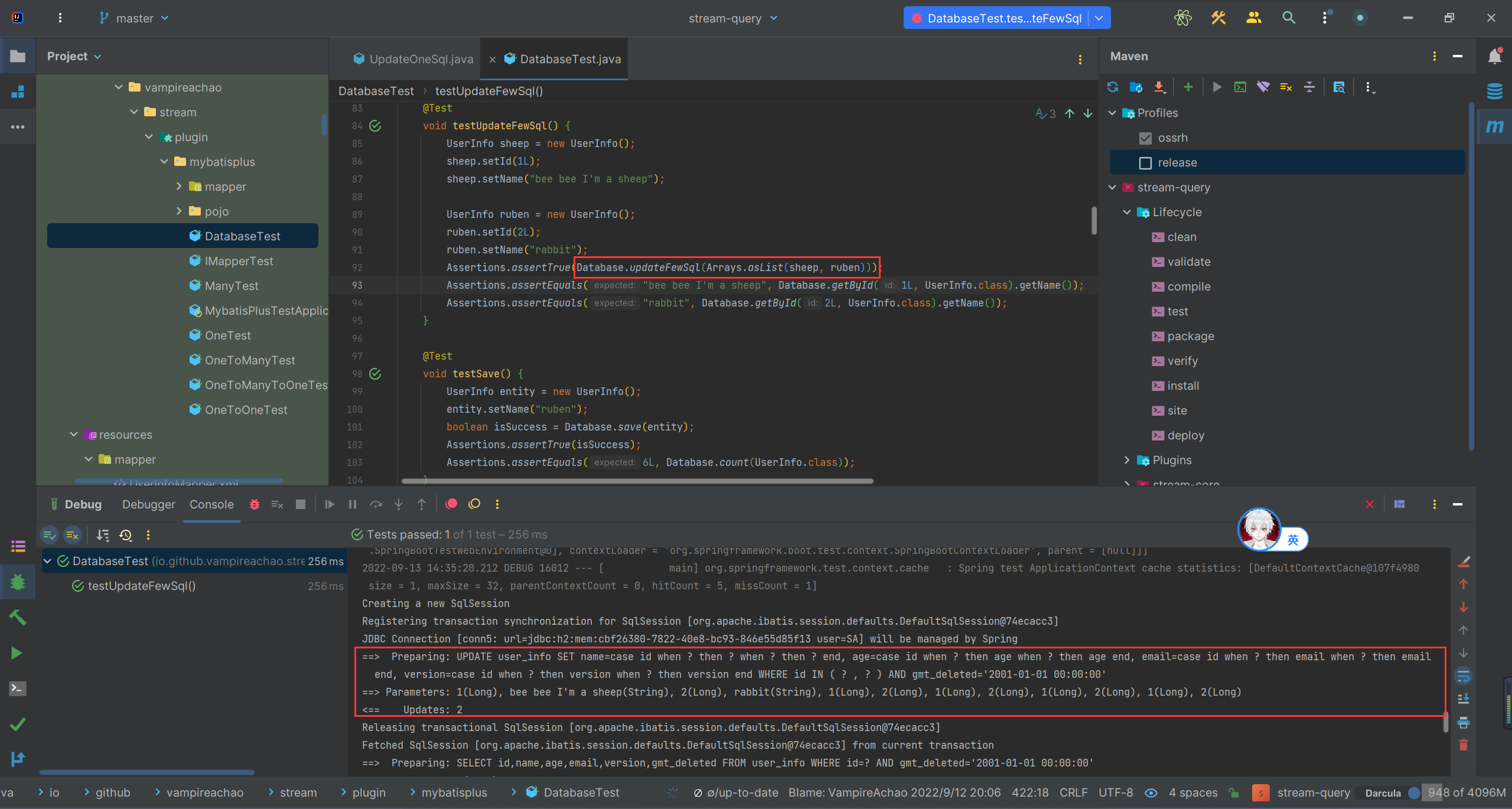Expand the Plugins node in Maven
Screen dimensions: 1512x809
1127,460
